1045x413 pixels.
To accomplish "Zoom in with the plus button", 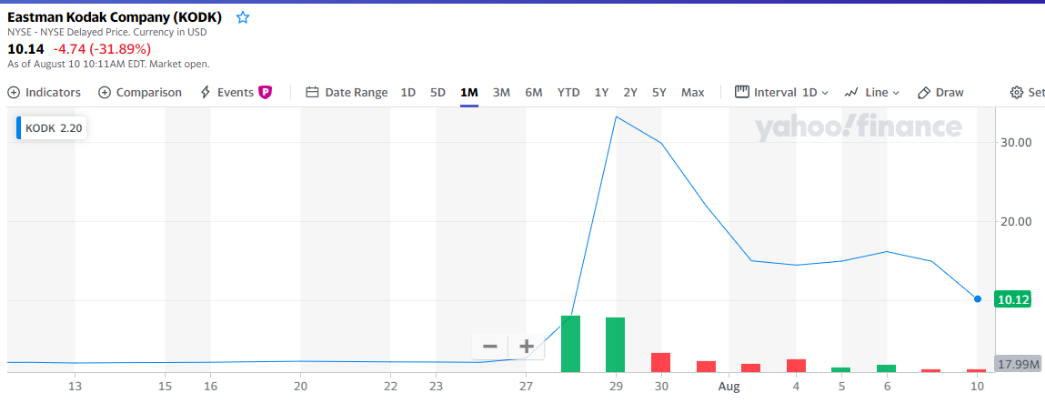I will point(526,346).
